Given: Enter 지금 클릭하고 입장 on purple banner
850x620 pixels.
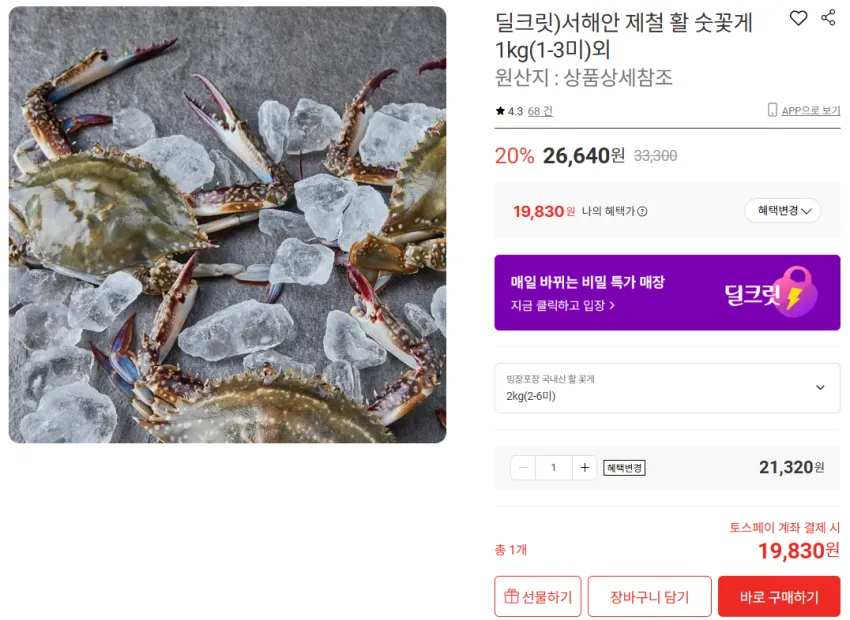Looking at the screenshot, I should [562, 306].
